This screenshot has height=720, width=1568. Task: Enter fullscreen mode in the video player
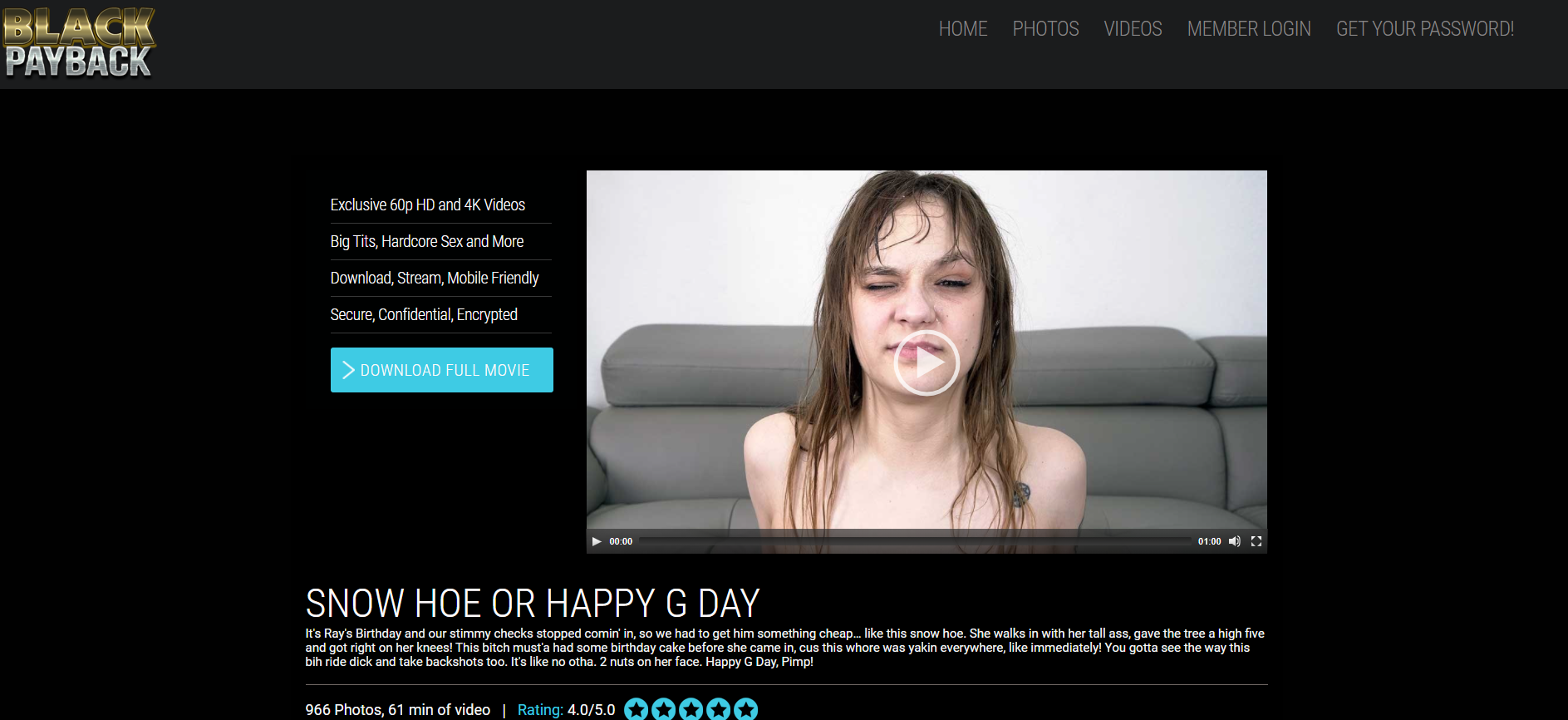(1256, 541)
